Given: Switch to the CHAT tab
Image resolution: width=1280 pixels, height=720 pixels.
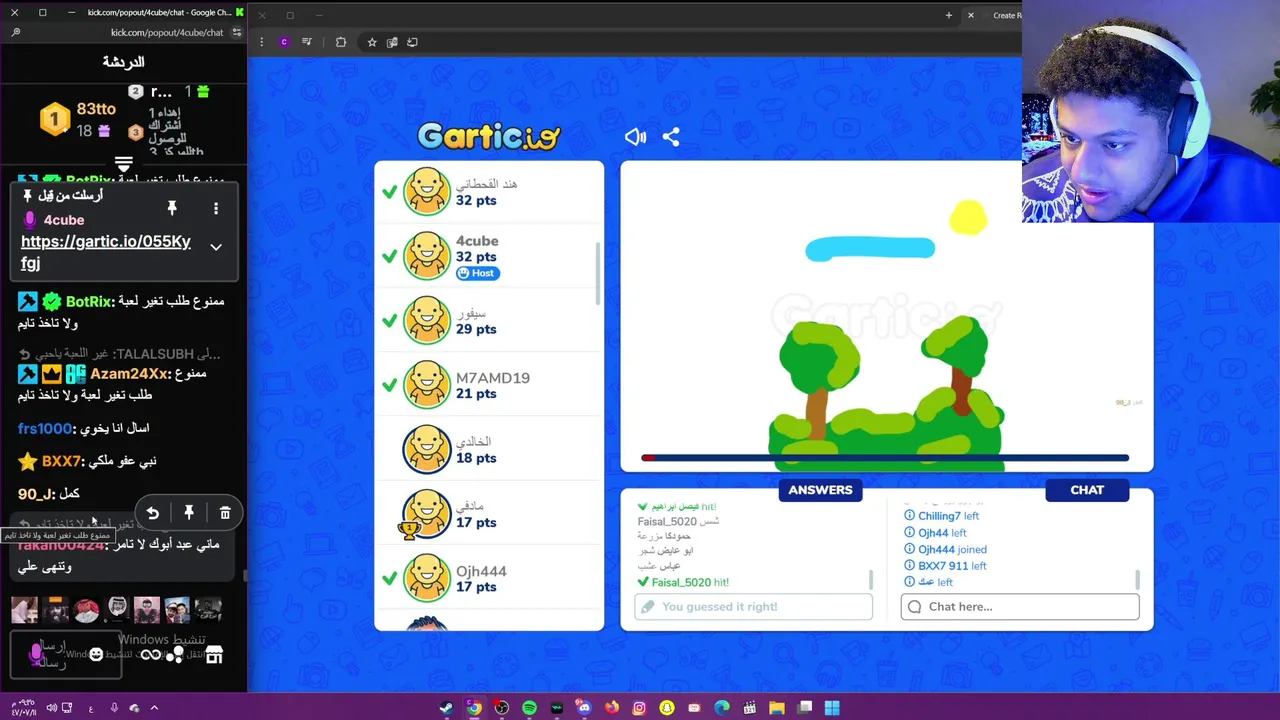Looking at the screenshot, I should pyautogui.click(x=1087, y=490).
